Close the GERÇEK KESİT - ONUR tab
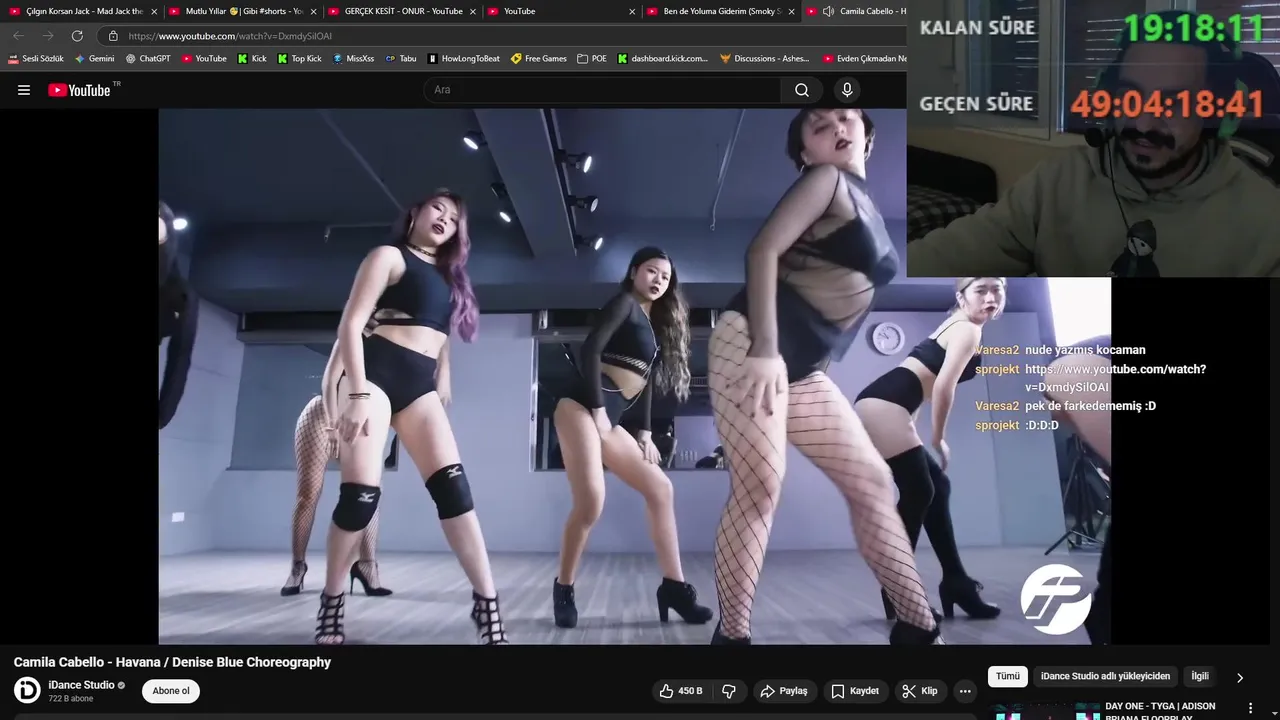 (x=473, y=11)
